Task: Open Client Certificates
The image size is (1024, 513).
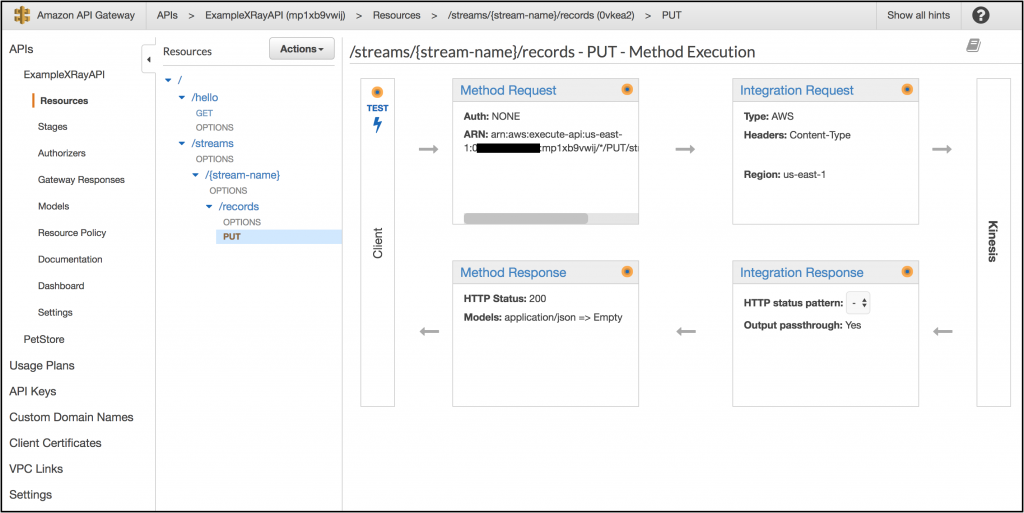Action: pyautogui.click(x=56, y=443)
